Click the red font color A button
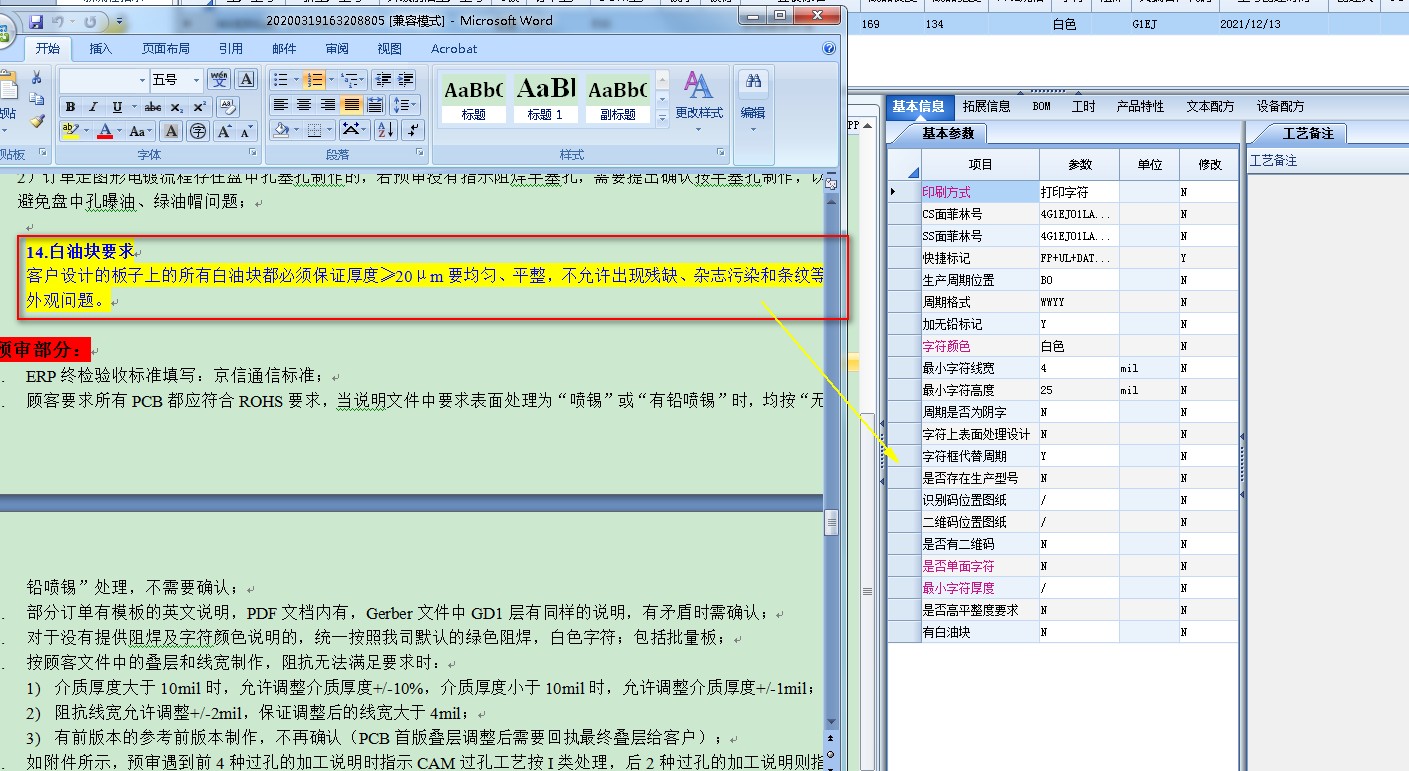 (105, 131)
